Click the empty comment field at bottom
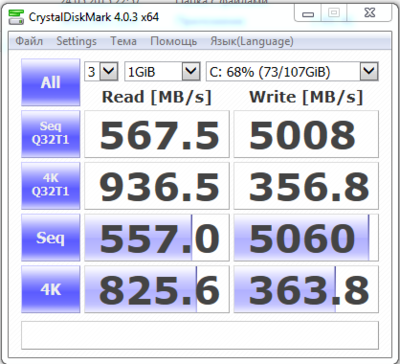 [x=200, y=335]
